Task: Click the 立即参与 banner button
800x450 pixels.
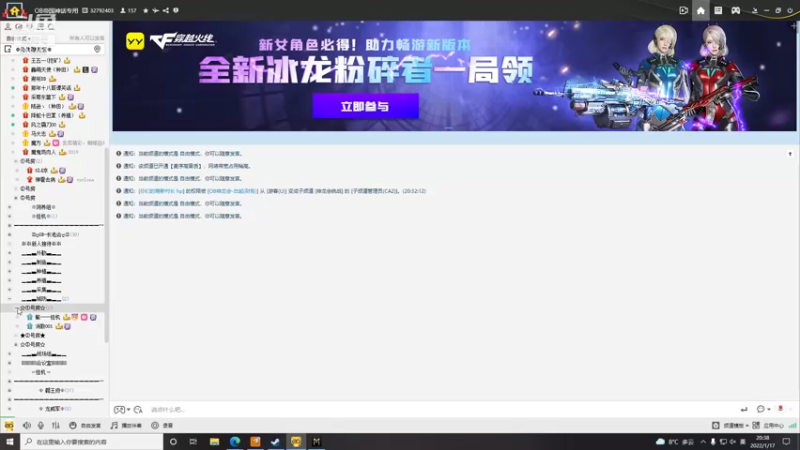Action: tap(365, 106)
